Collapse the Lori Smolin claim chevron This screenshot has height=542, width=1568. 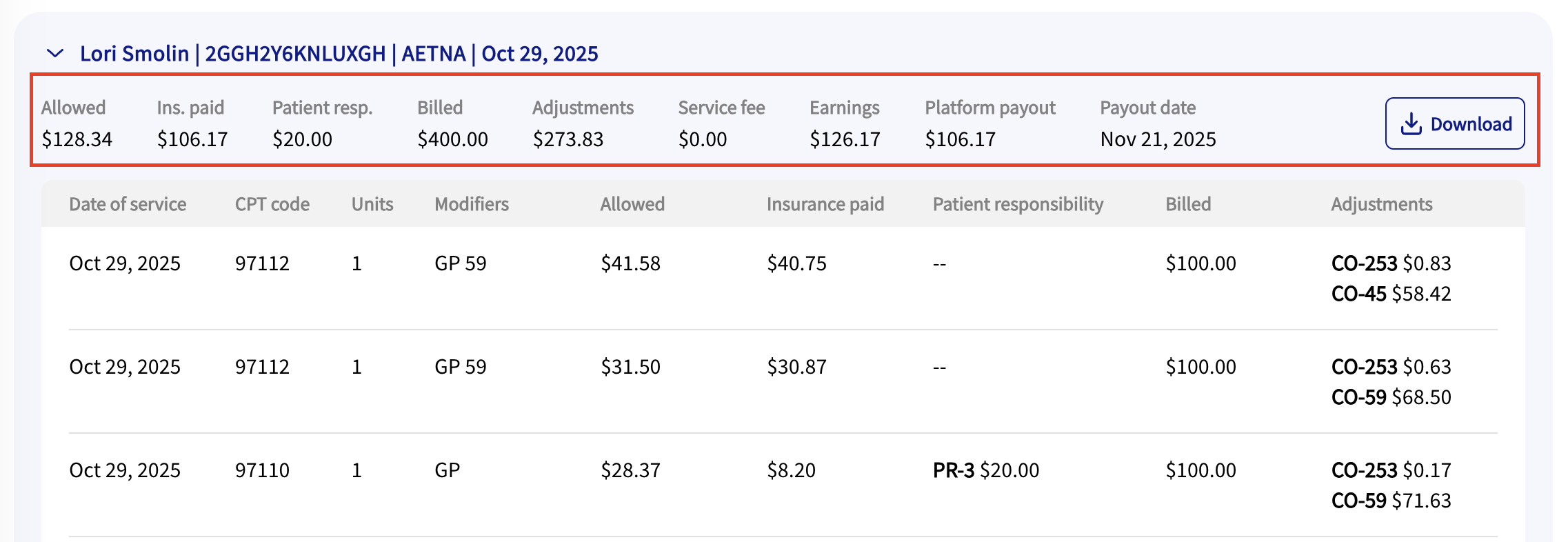[54, 54]
